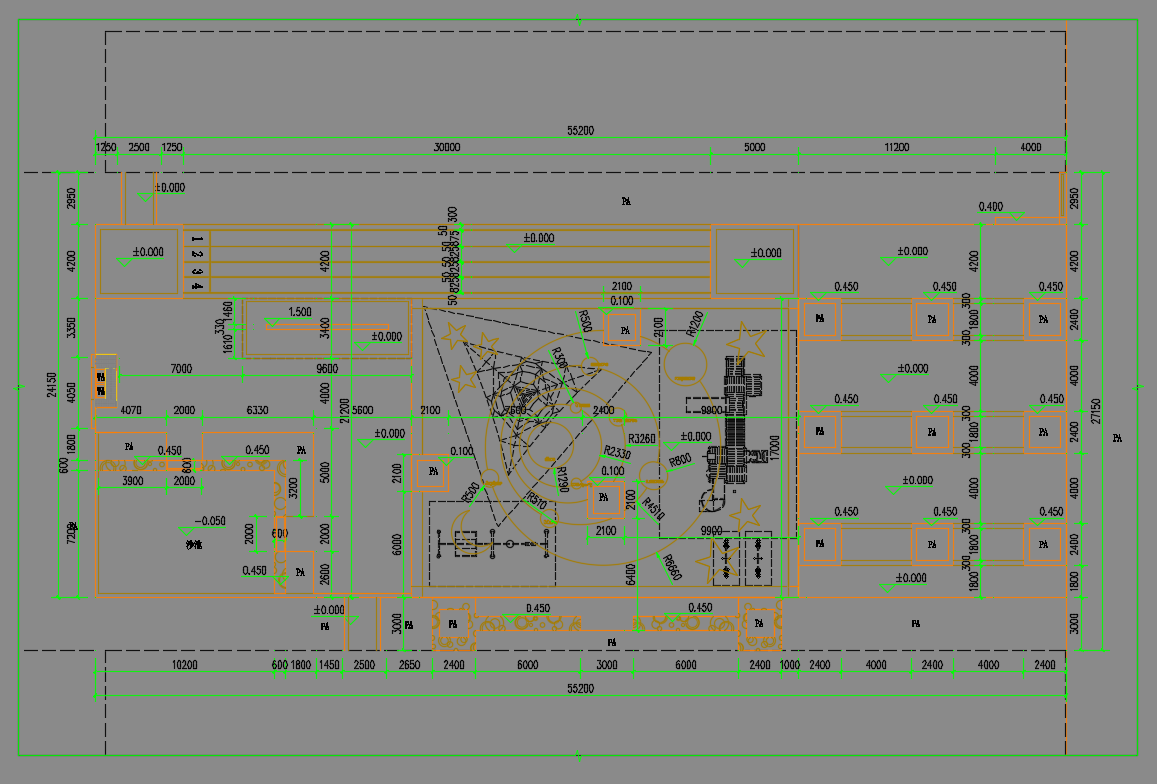
Task: Select the circle dimensioned R1200
Action: tap(685, 365)
